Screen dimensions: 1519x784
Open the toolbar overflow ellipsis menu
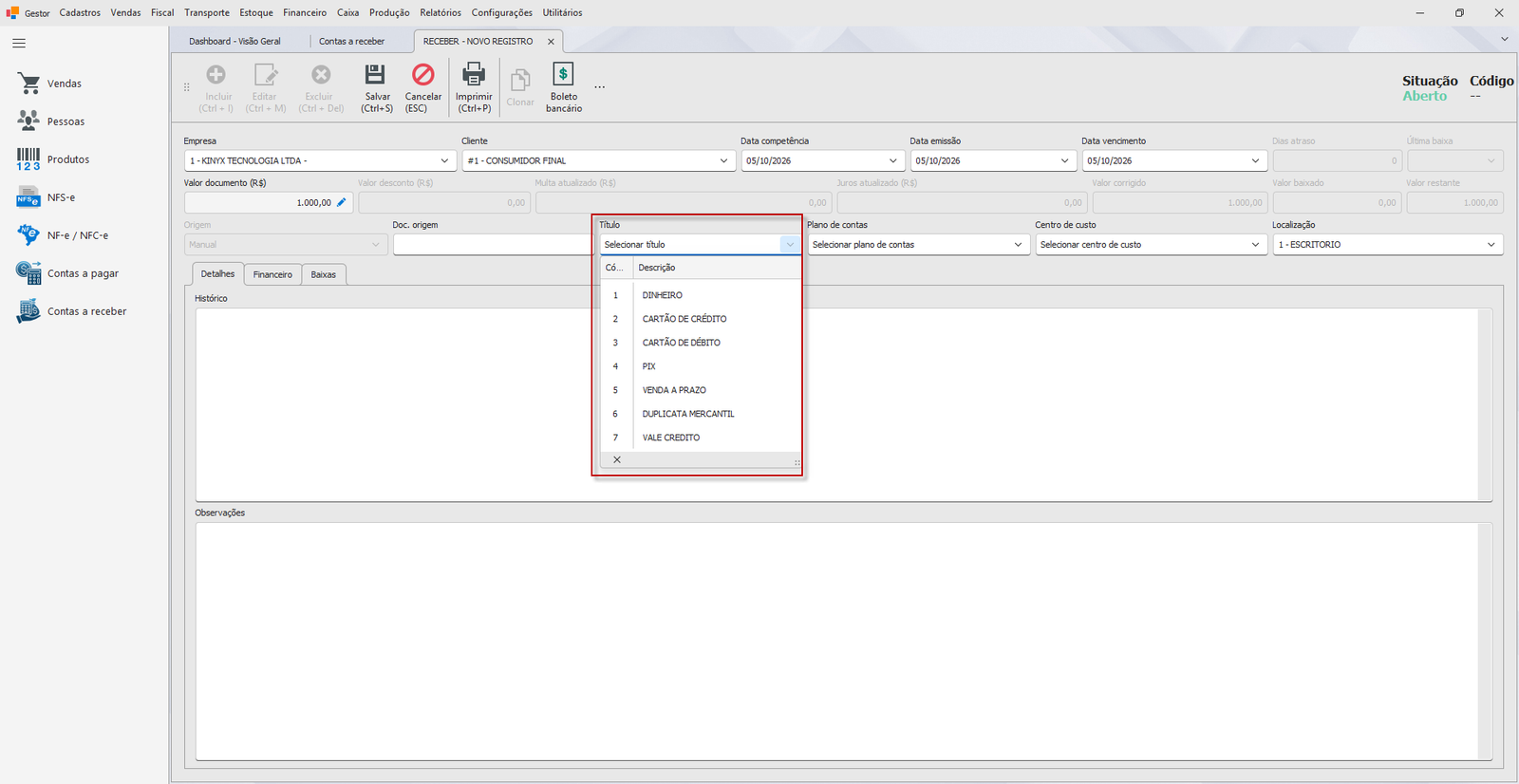[x=599, y=87]
